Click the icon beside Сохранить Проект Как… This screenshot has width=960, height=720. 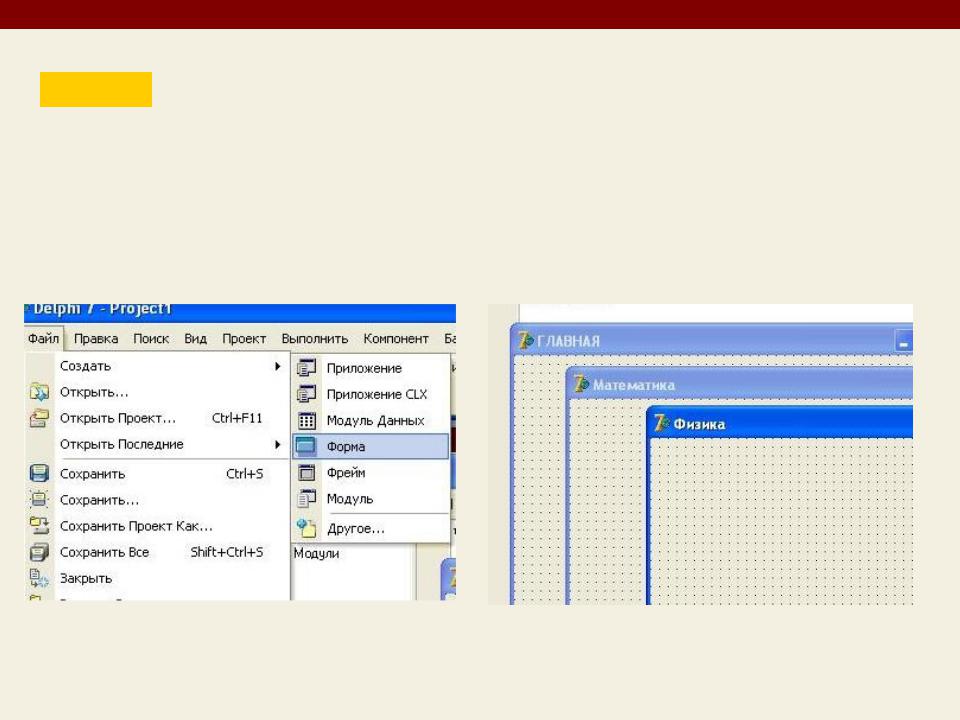coord(39,525)
